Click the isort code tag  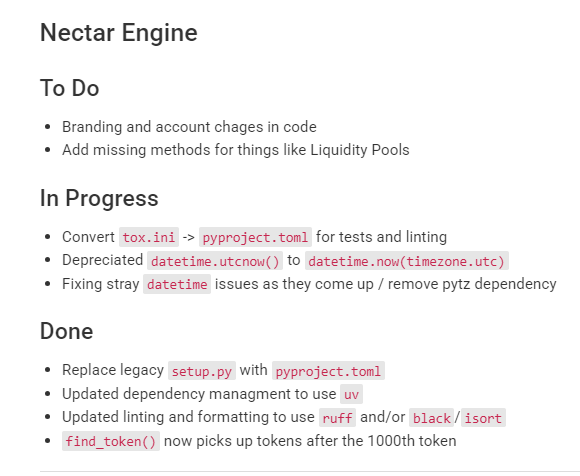pos(483,418)
